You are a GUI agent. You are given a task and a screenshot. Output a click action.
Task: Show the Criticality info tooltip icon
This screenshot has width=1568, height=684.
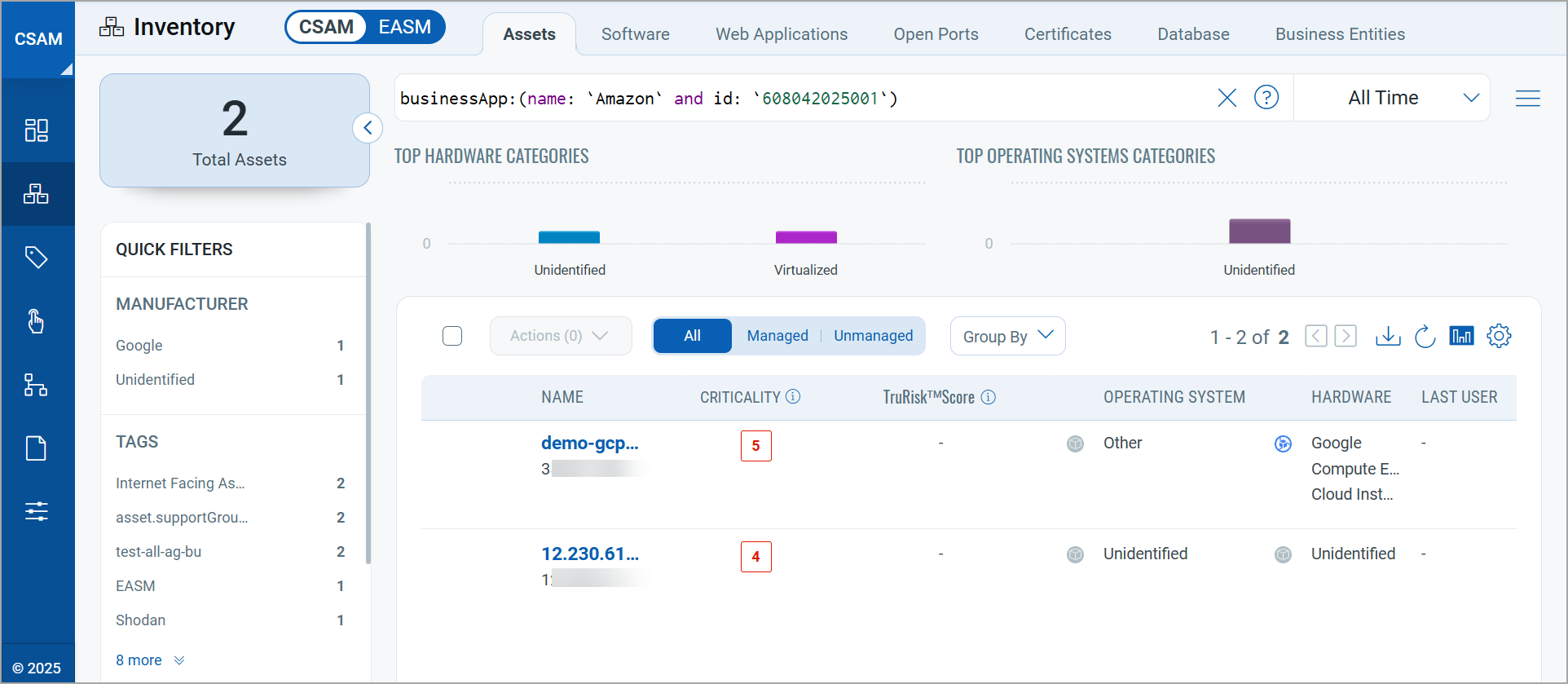[793, 396]
